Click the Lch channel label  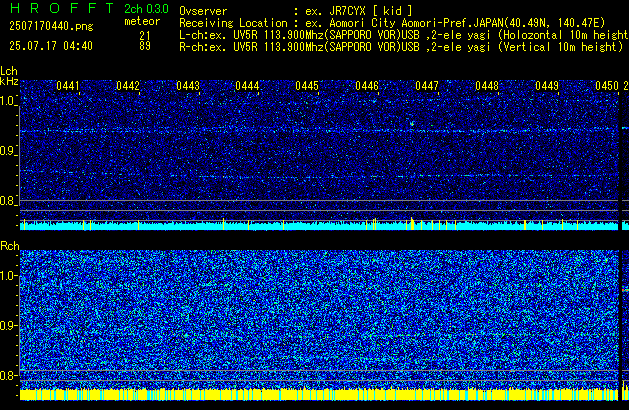point(9,71)
